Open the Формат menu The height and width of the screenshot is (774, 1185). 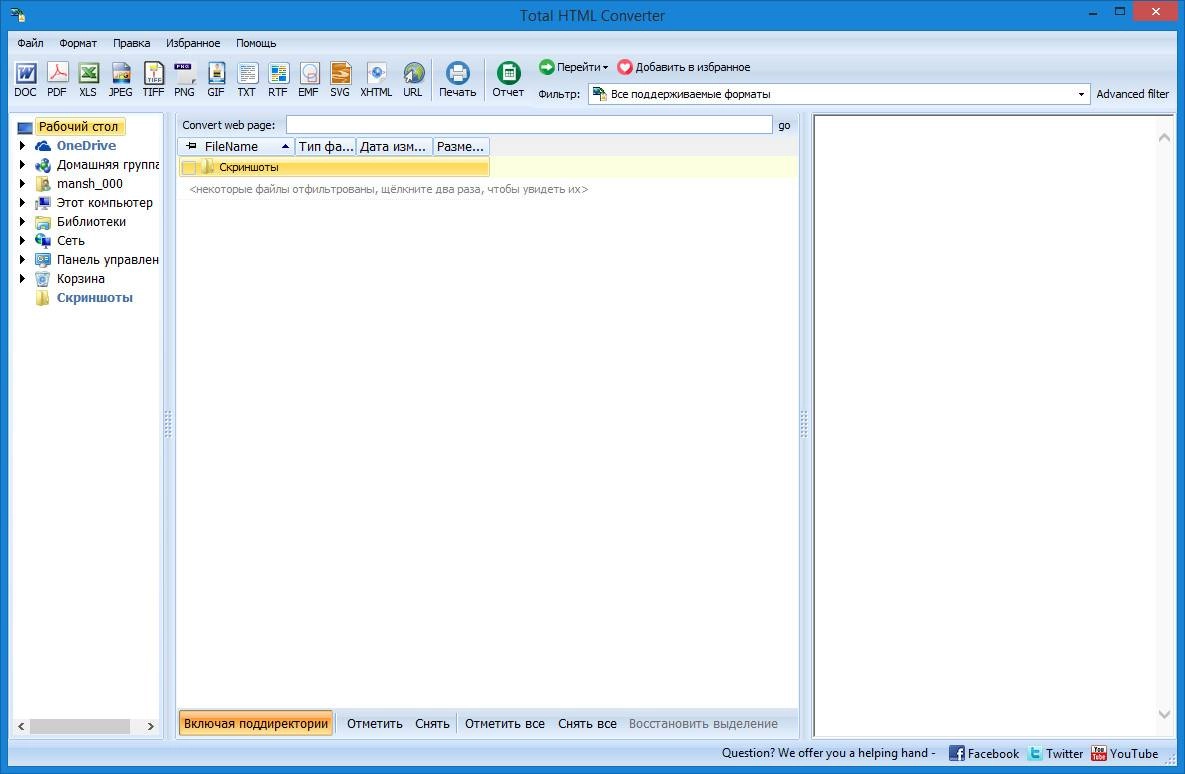(78, 43)
